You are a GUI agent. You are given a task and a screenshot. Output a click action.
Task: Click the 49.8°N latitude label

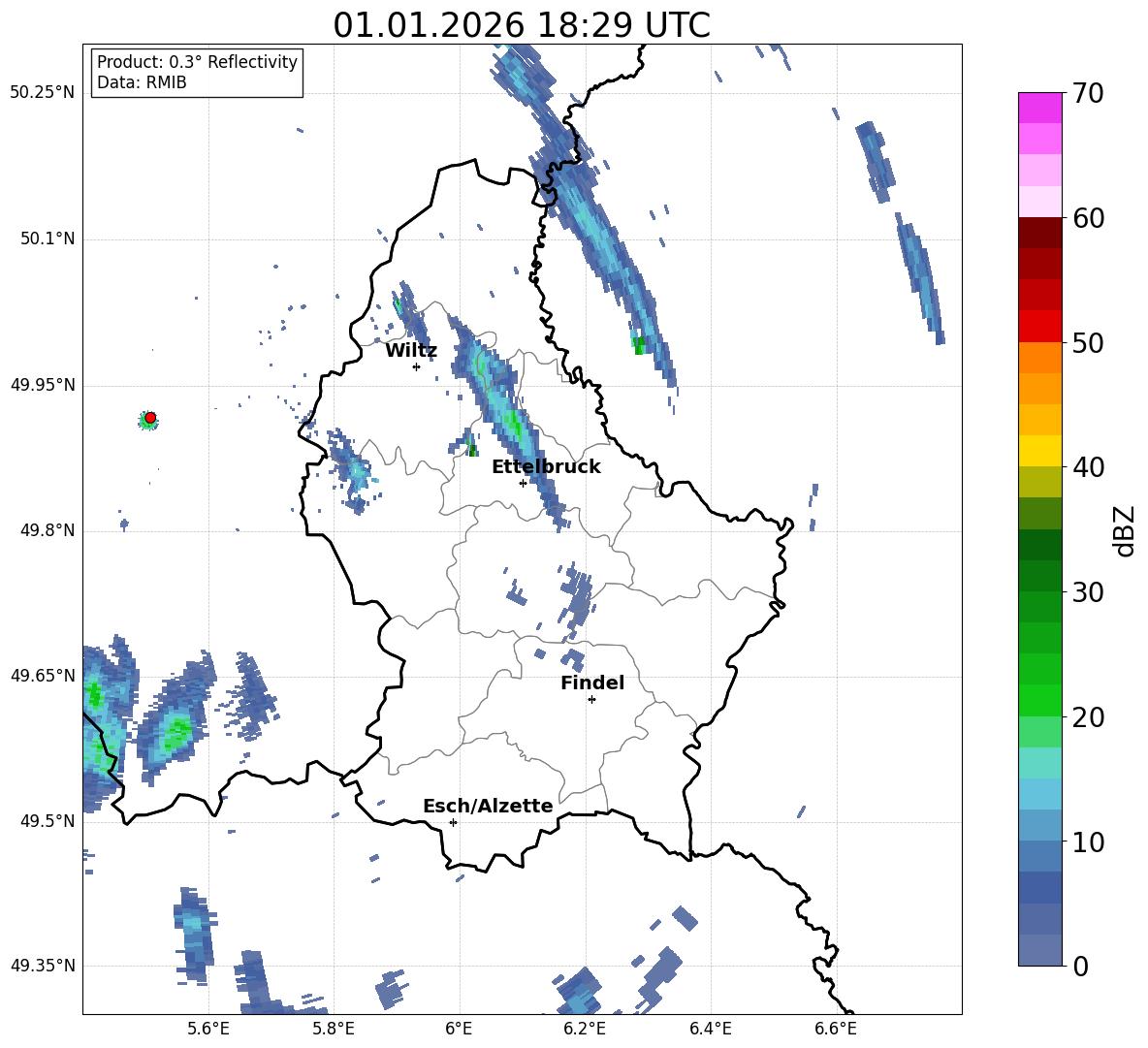(47, 530)
